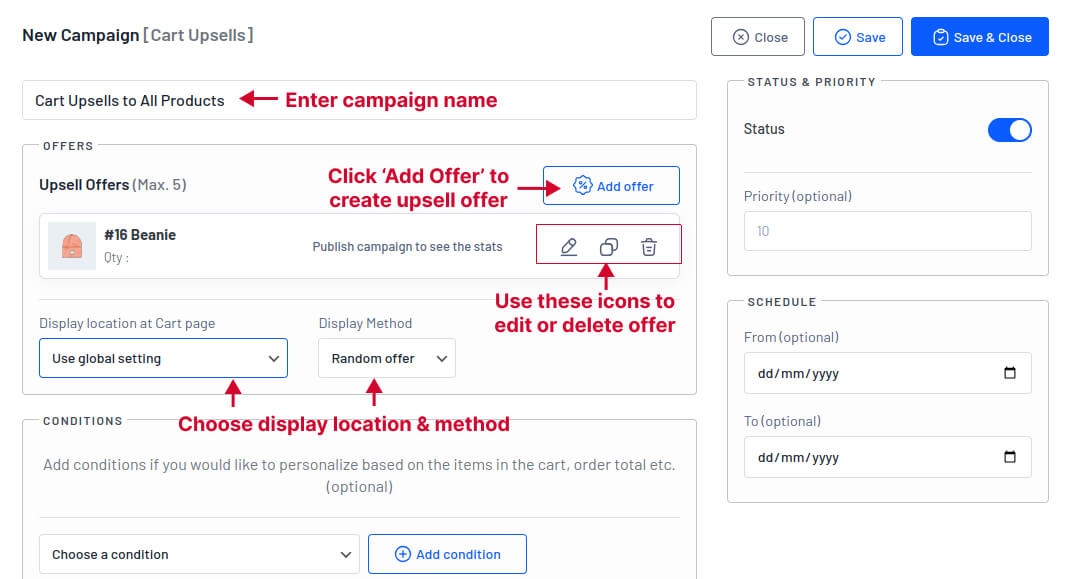
Task: Click the Add condition button
Action: coord(447,554)
